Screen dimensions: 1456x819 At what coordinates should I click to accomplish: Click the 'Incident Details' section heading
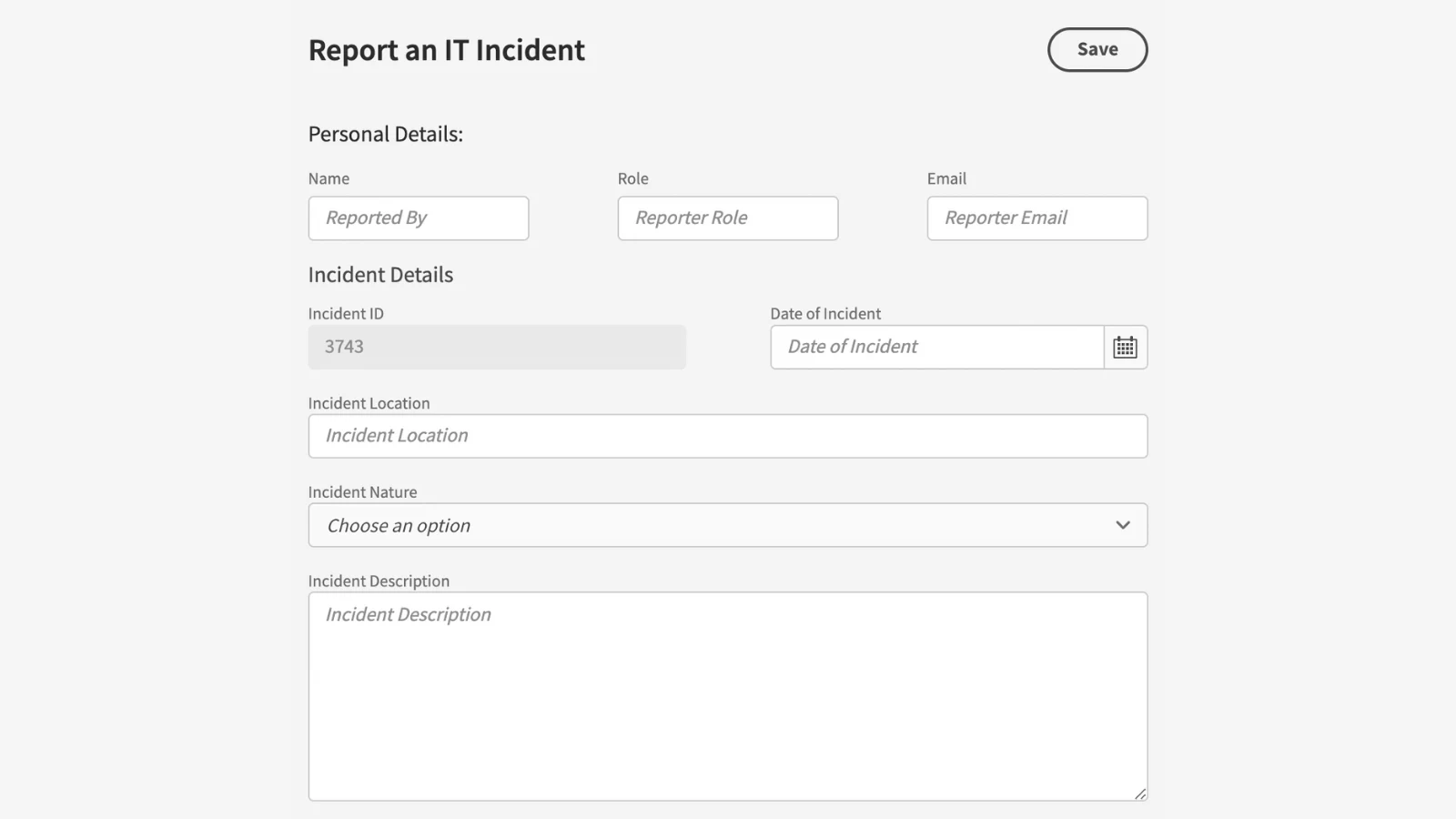coord(380,275)
